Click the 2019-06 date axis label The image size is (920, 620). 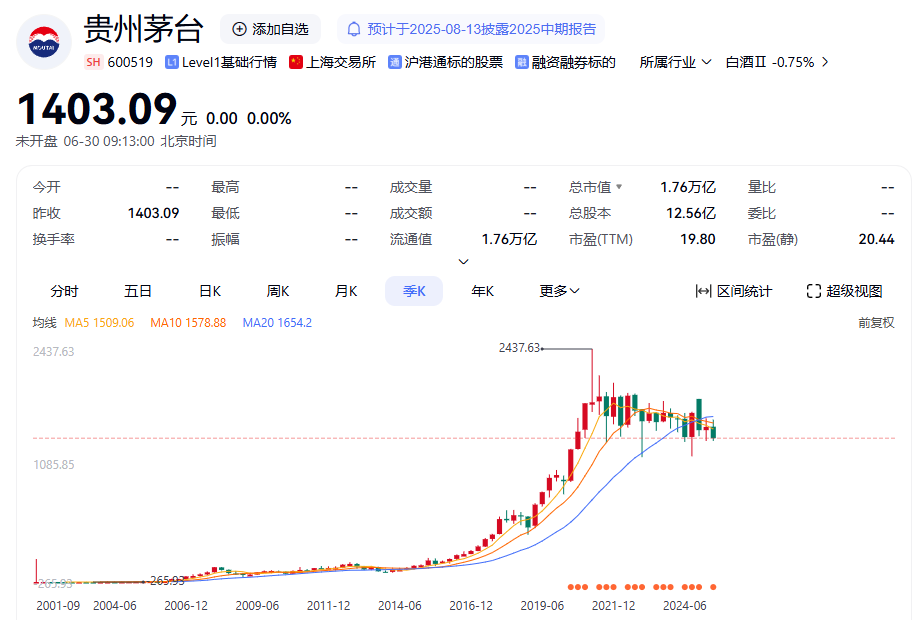(x=542, y=605)
